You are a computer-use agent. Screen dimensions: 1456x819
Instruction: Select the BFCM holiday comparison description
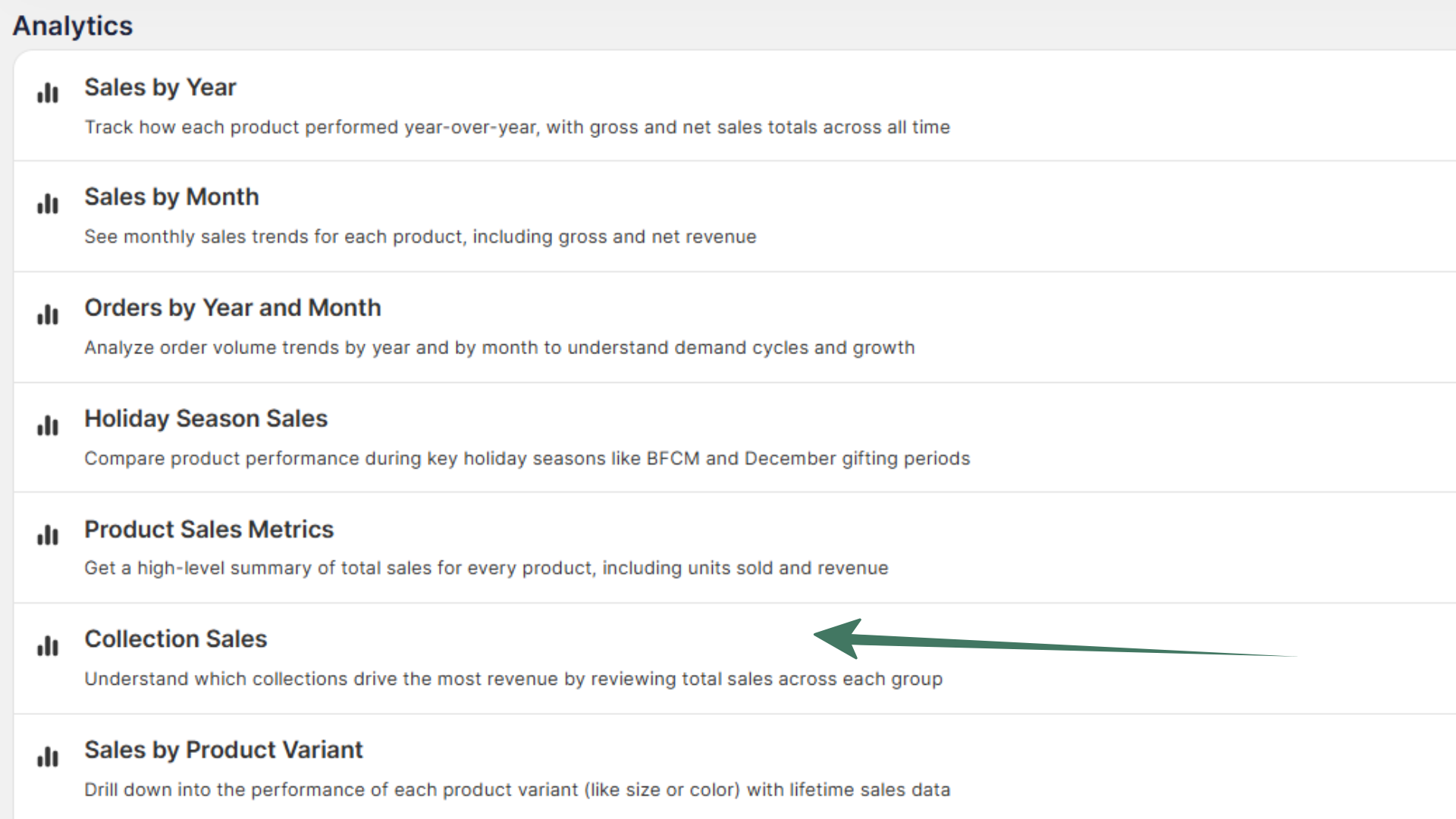click(526, 459)
